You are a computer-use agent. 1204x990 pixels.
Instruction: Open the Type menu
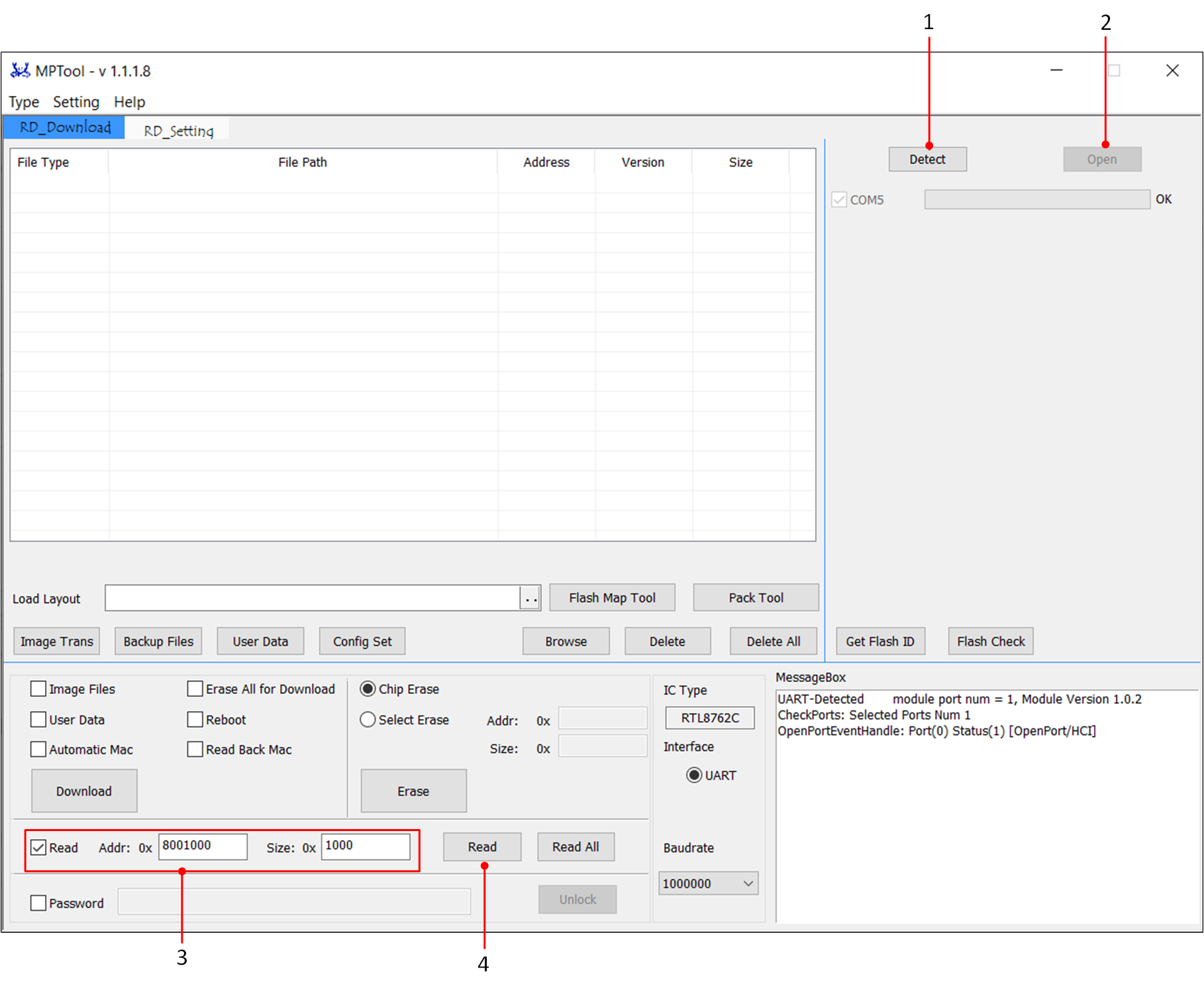click(24, 102)
